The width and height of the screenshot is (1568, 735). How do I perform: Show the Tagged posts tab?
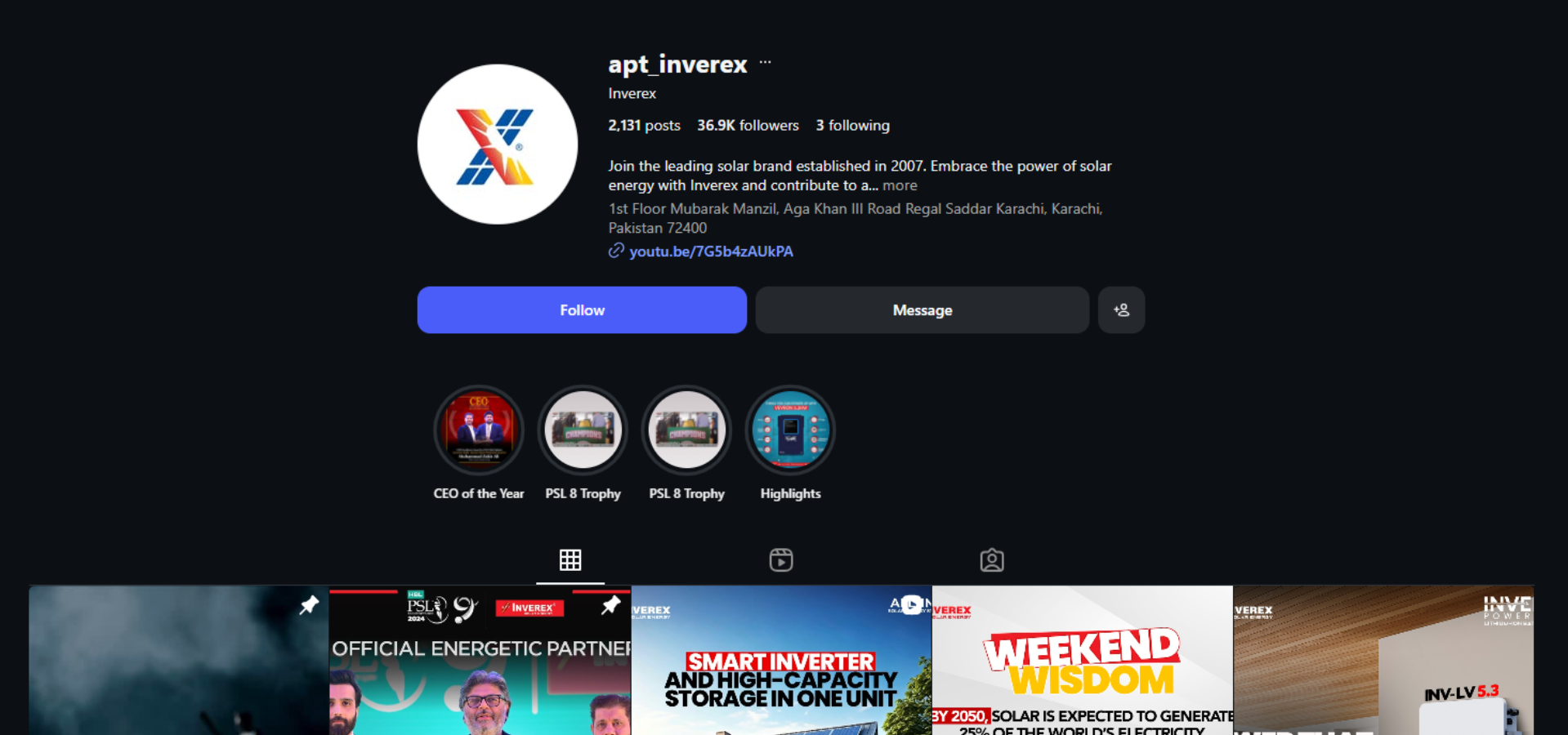coord(992,560)
